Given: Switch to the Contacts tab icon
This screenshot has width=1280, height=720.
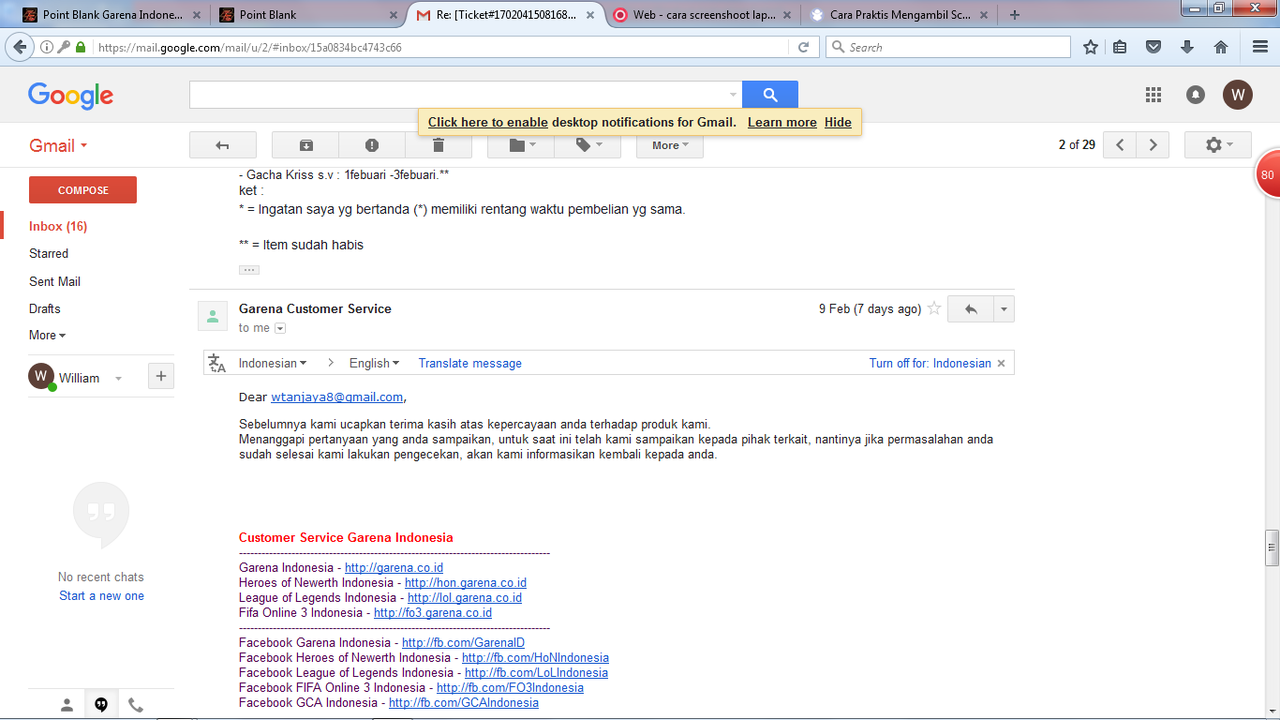Looking at the screenshot, I should pos(67,705).
